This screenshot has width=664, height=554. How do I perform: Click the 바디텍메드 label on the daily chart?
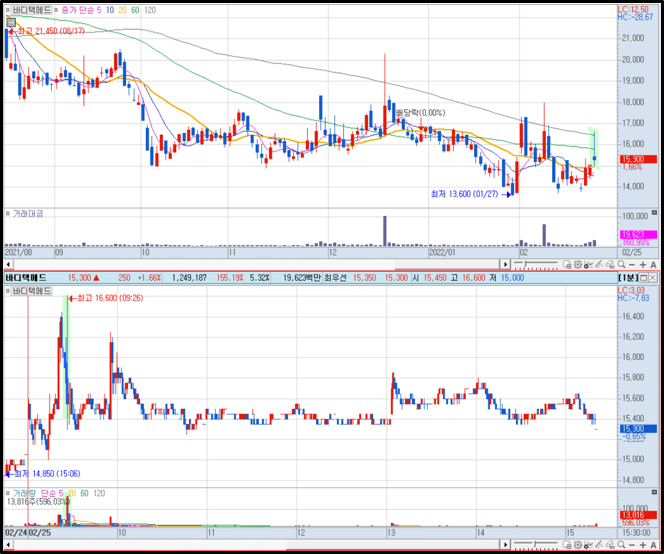point(31,10)
